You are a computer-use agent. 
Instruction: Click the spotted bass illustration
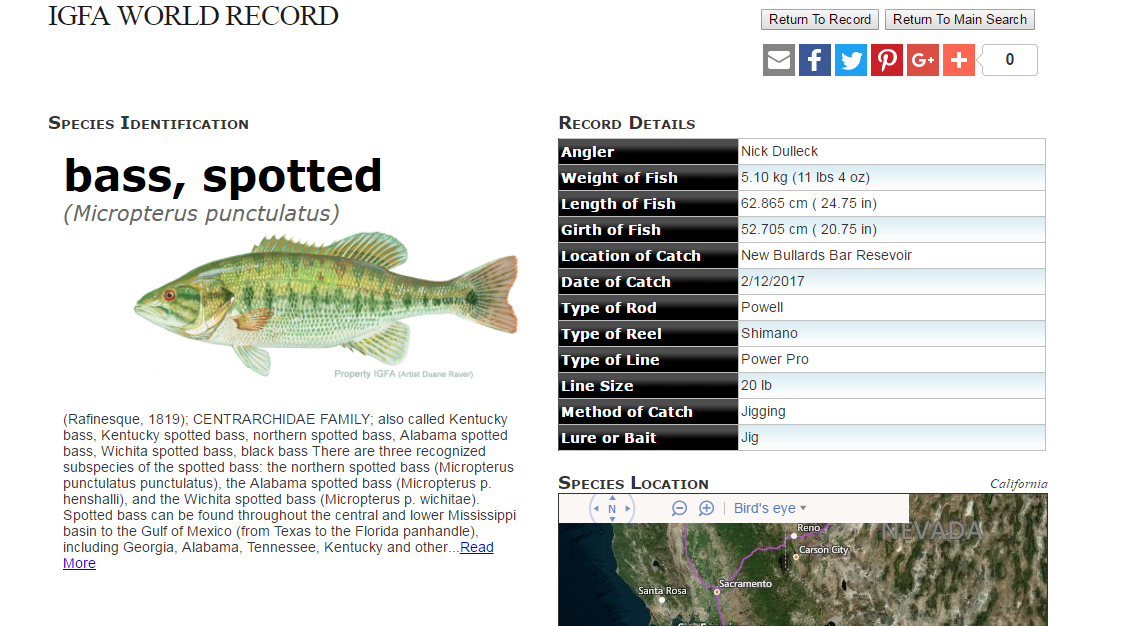coord(326,302)
